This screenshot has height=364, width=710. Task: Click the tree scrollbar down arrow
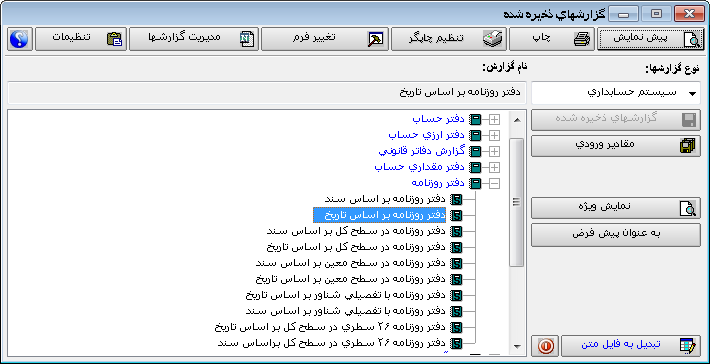pos(517,347)
